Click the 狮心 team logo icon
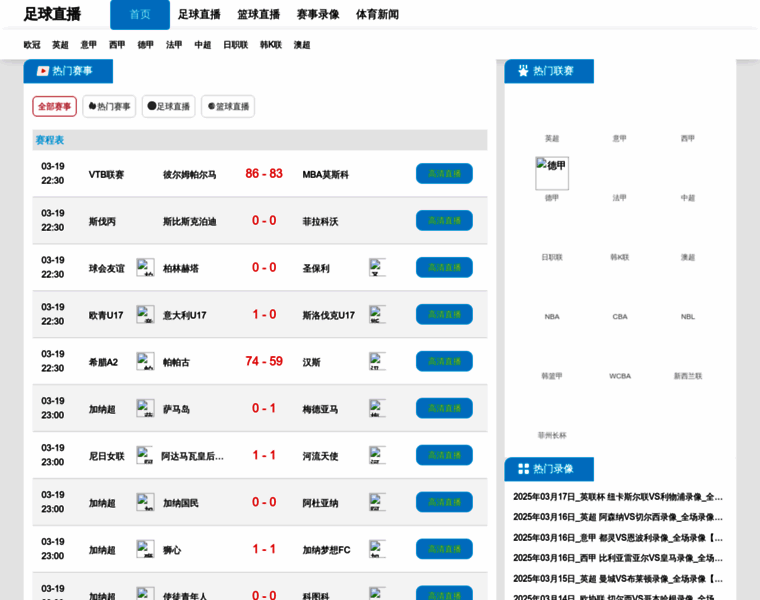This screenshot has height=600, width=760. pos(145,550)
